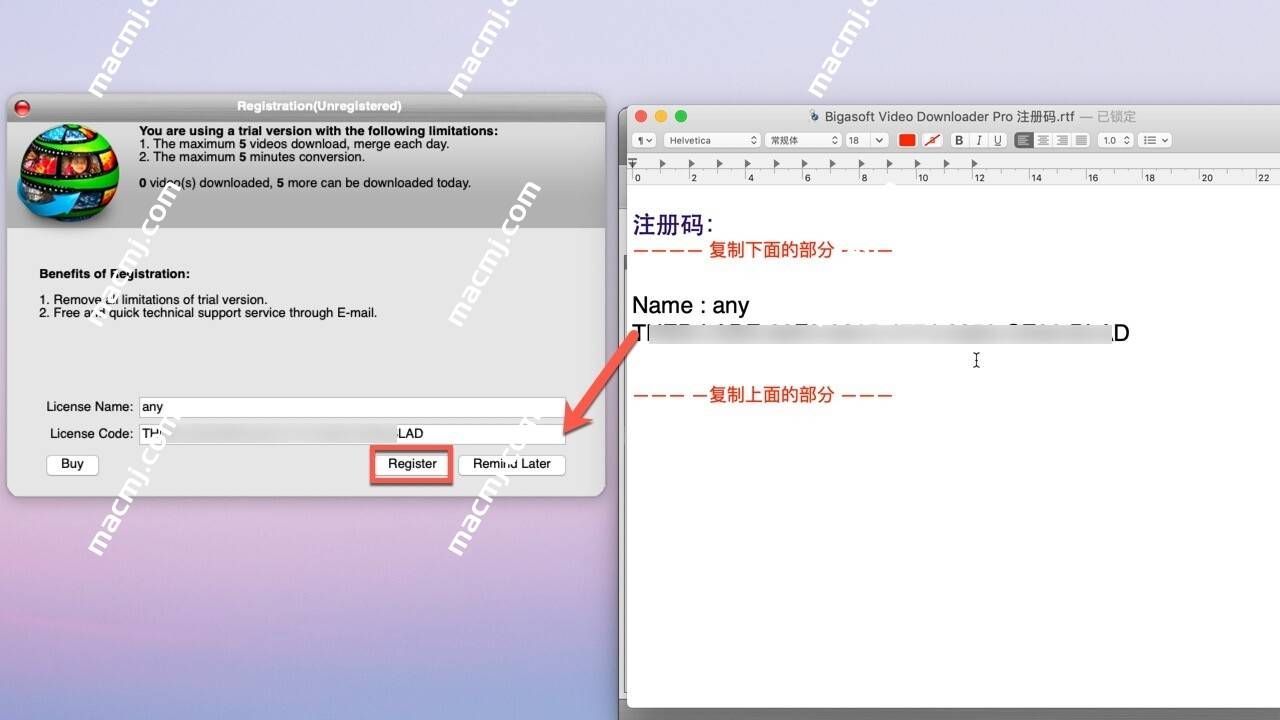Screen dimensions: 1280x720
Task: Open the red text color swatch
Action: click(907, 140)
